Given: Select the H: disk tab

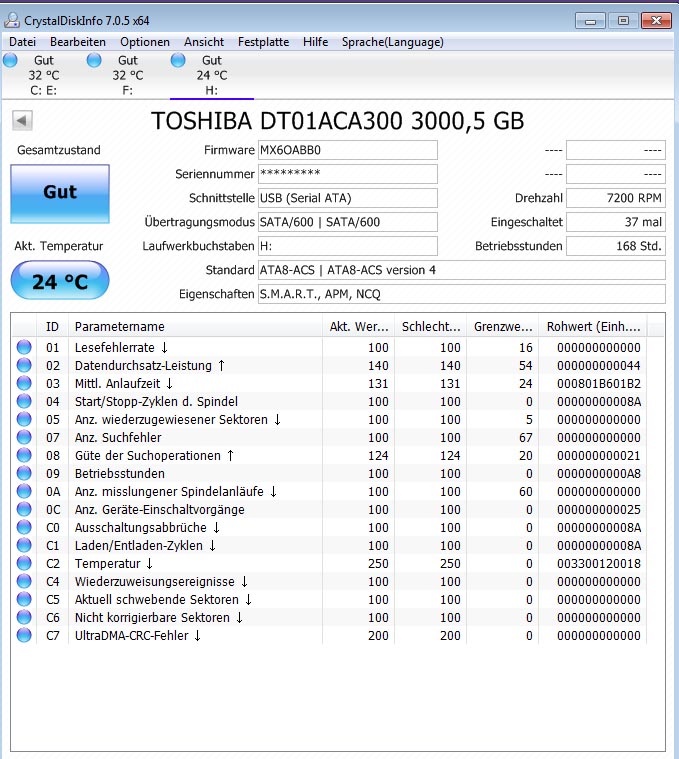Looking at the screenshot, I should click(x=212, y=75).
